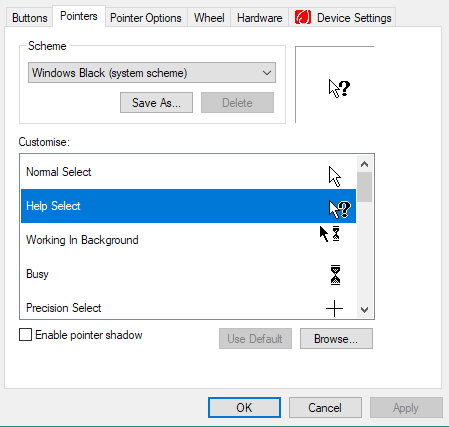
Task: Open the Hardware tab
Action: click(260, 18)
